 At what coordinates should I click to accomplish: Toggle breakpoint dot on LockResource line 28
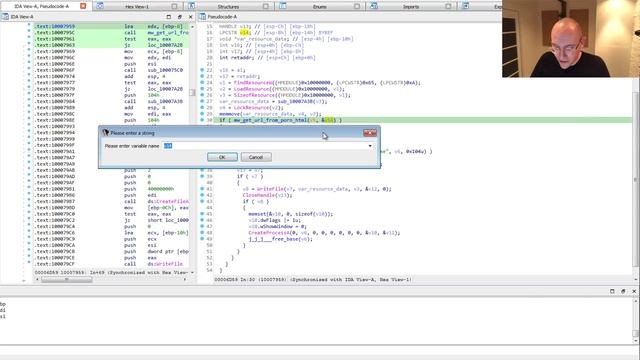(x=202, y=107)
